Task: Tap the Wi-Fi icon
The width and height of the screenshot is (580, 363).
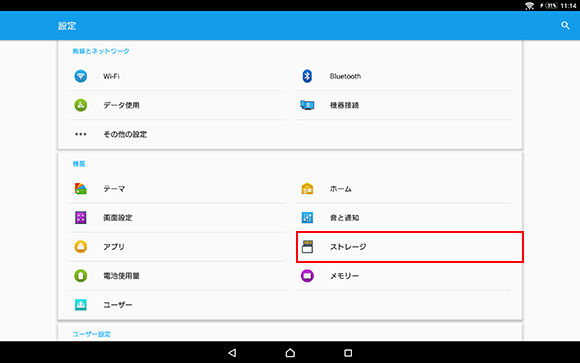Action: pos(81,76)
